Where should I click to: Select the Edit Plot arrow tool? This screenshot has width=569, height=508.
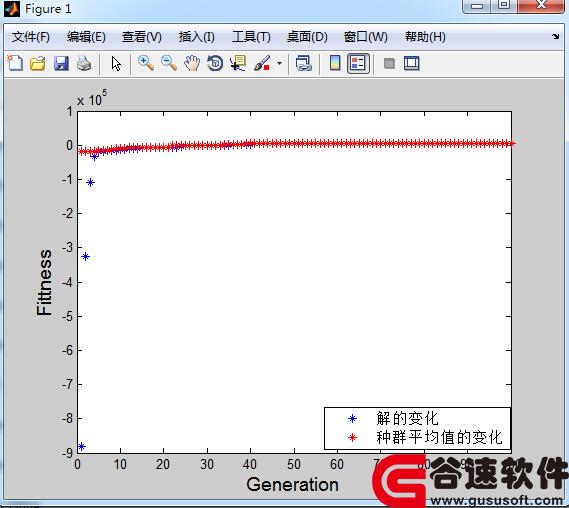(x=116, y=64)
